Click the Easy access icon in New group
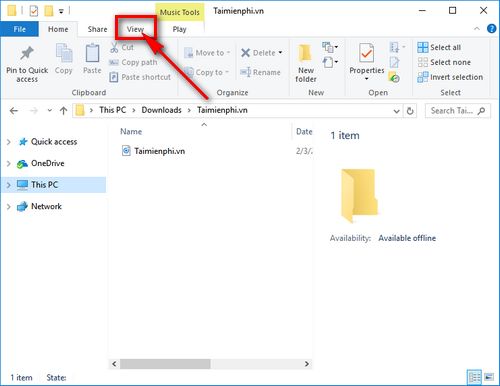The width and height of the screenshot is (500, 386). 328,62
